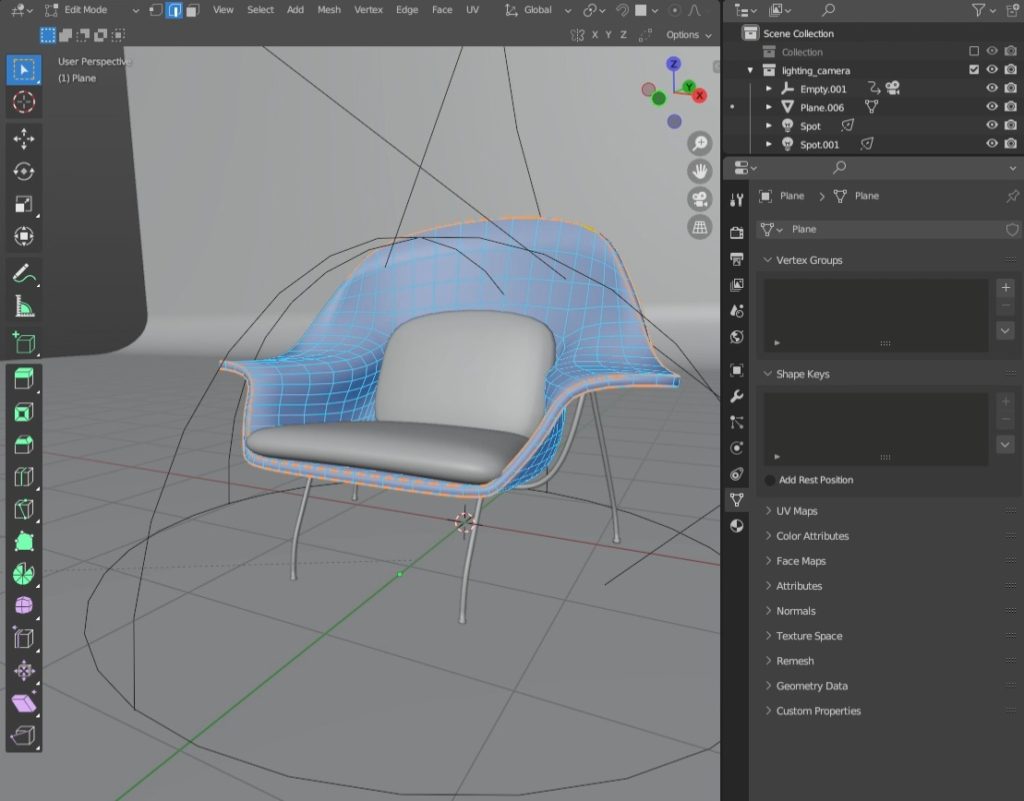Switch to edge select mode
This screenshot has width=1024, height=801.
(x=174, y=10)
